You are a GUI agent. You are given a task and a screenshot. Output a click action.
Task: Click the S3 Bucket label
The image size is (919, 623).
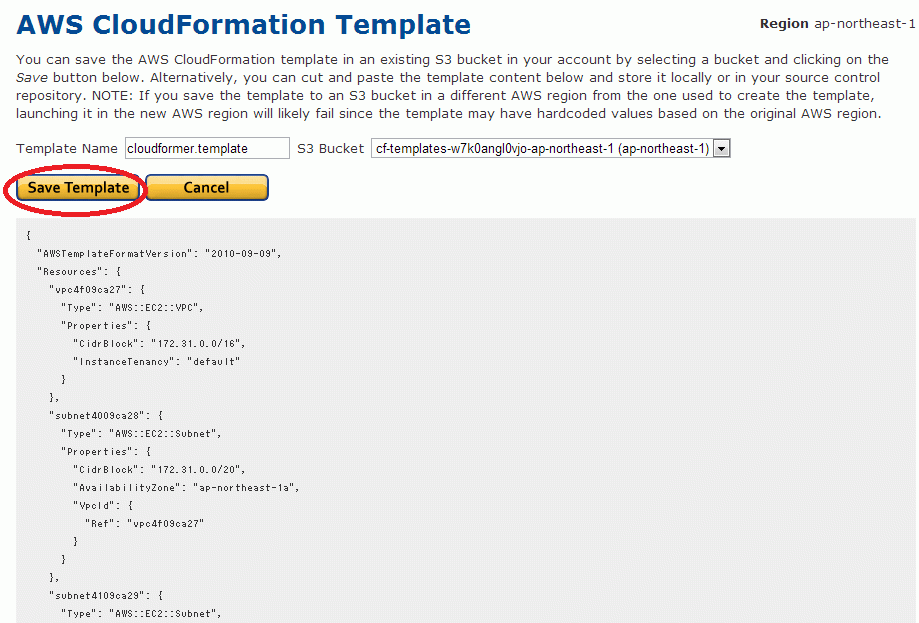331,149
